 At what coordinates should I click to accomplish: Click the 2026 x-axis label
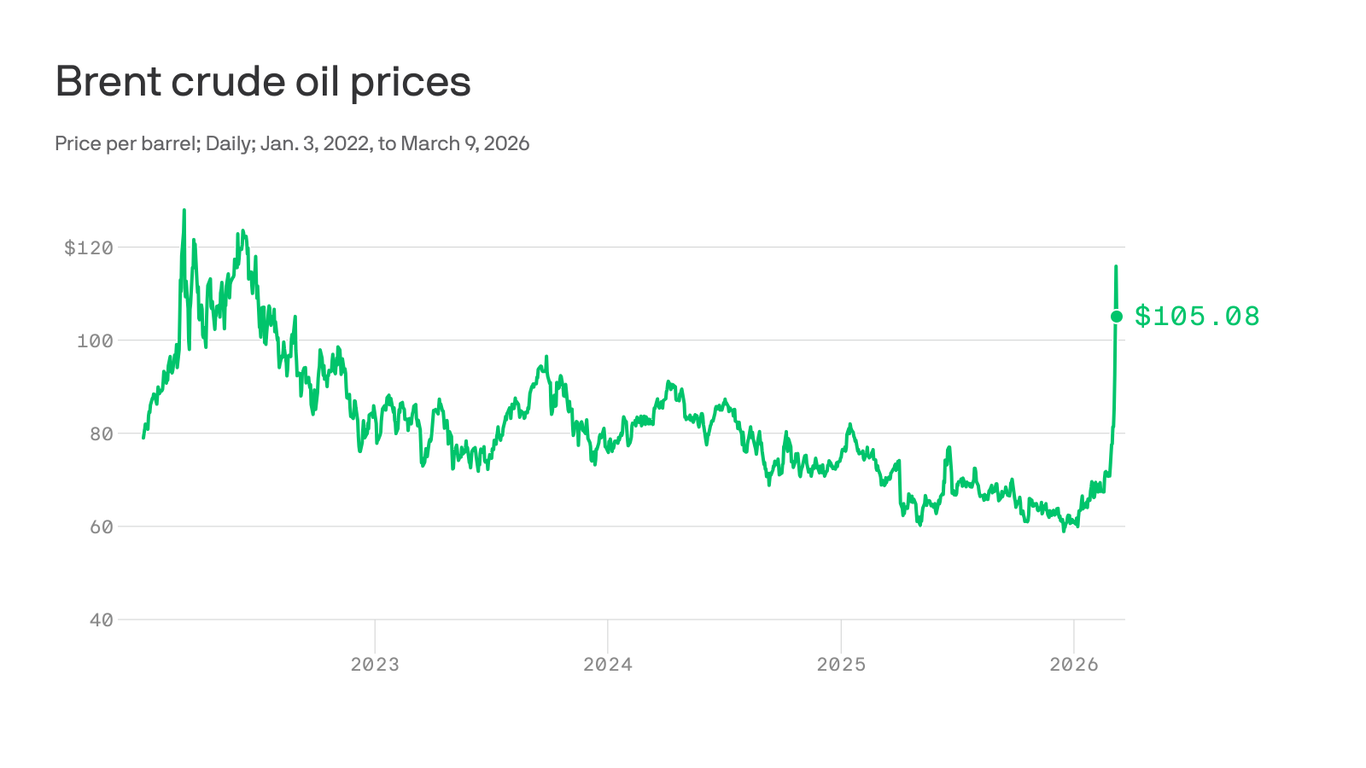click(x=1074, y=664)
